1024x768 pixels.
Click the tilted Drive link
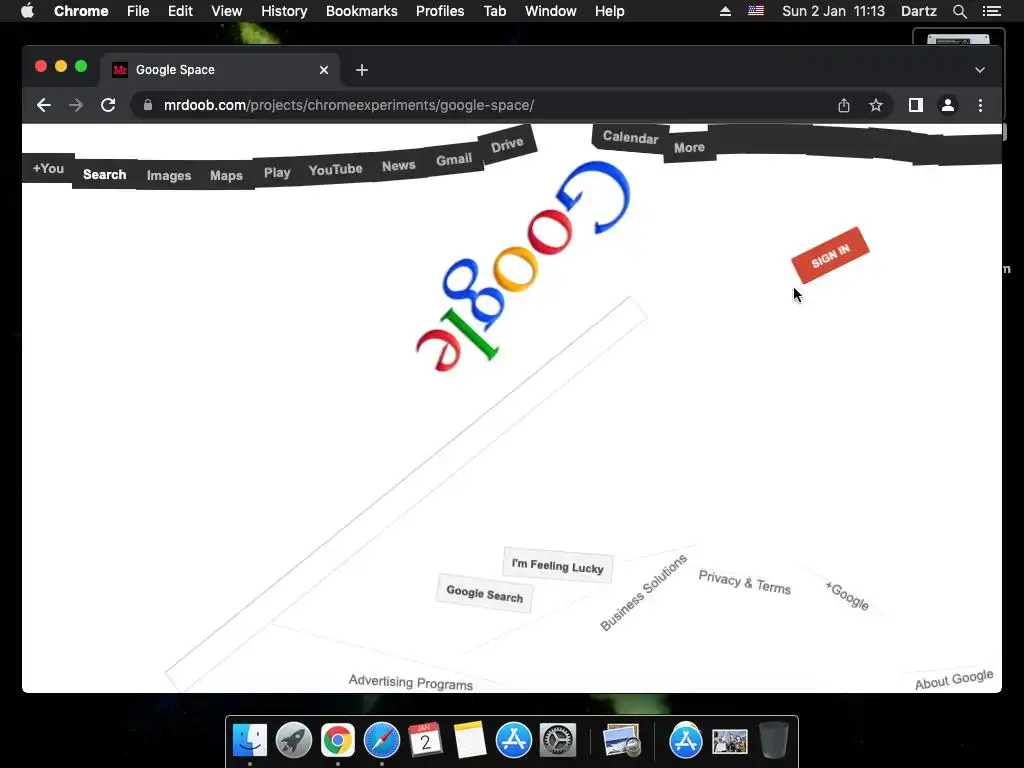(507, 144)
